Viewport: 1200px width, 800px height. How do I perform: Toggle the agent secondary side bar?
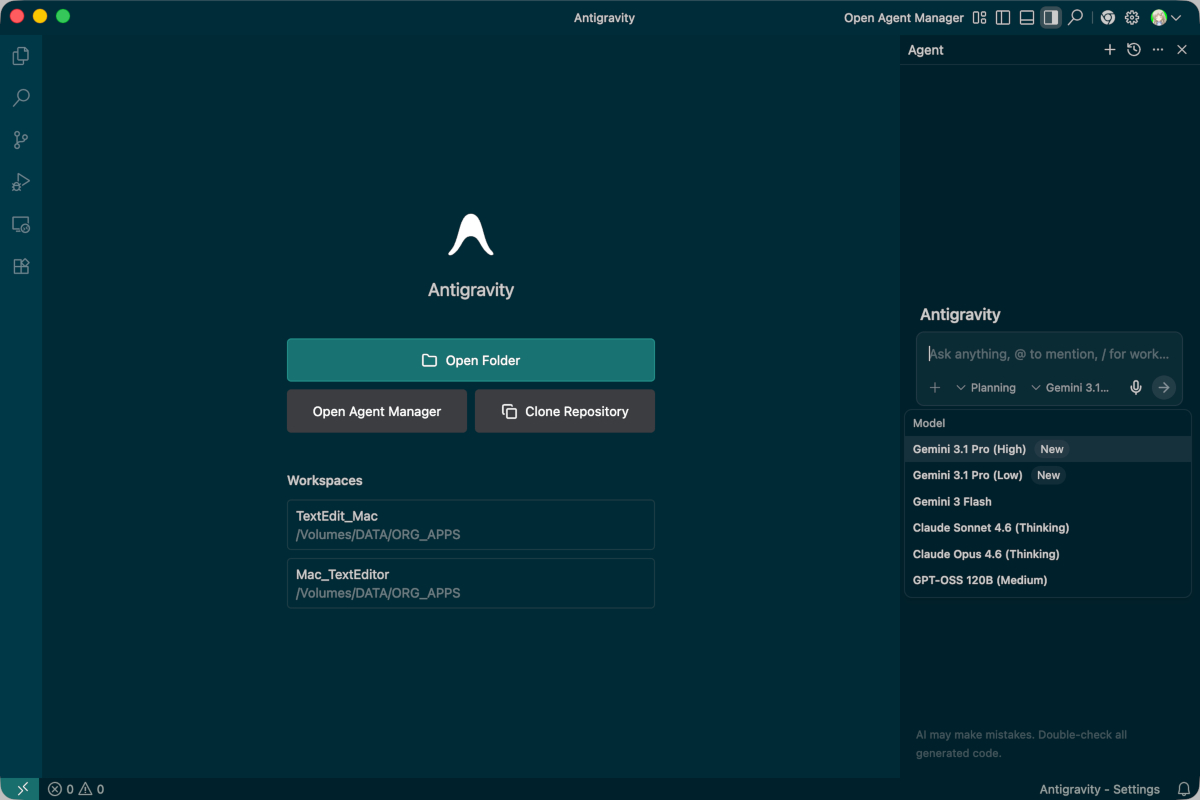(1050, 18)
